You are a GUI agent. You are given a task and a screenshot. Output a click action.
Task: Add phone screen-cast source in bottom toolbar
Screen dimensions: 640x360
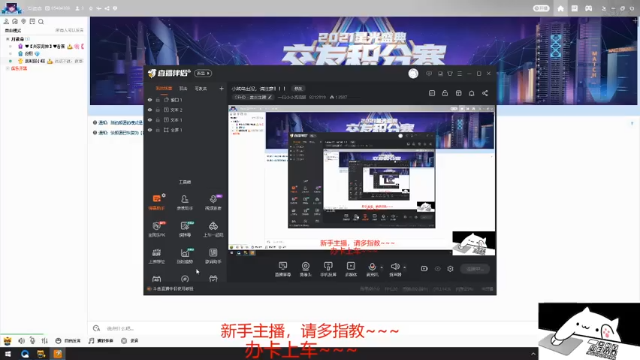click(328, 269)
